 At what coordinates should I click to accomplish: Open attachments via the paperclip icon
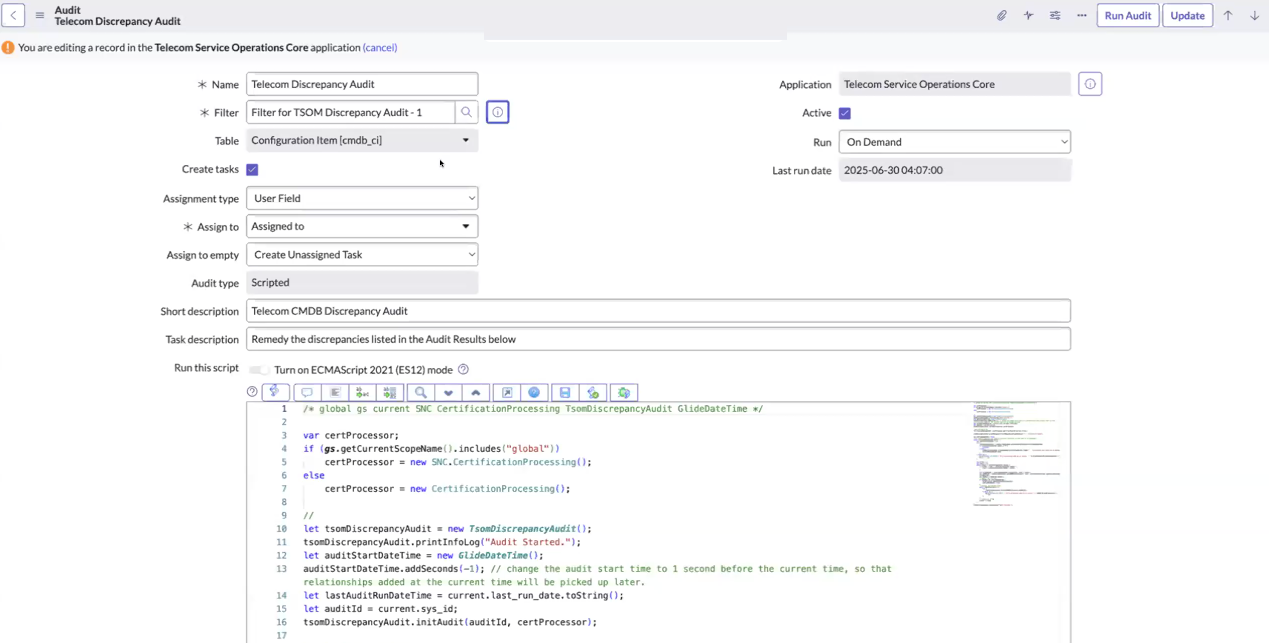point(1001,15)
